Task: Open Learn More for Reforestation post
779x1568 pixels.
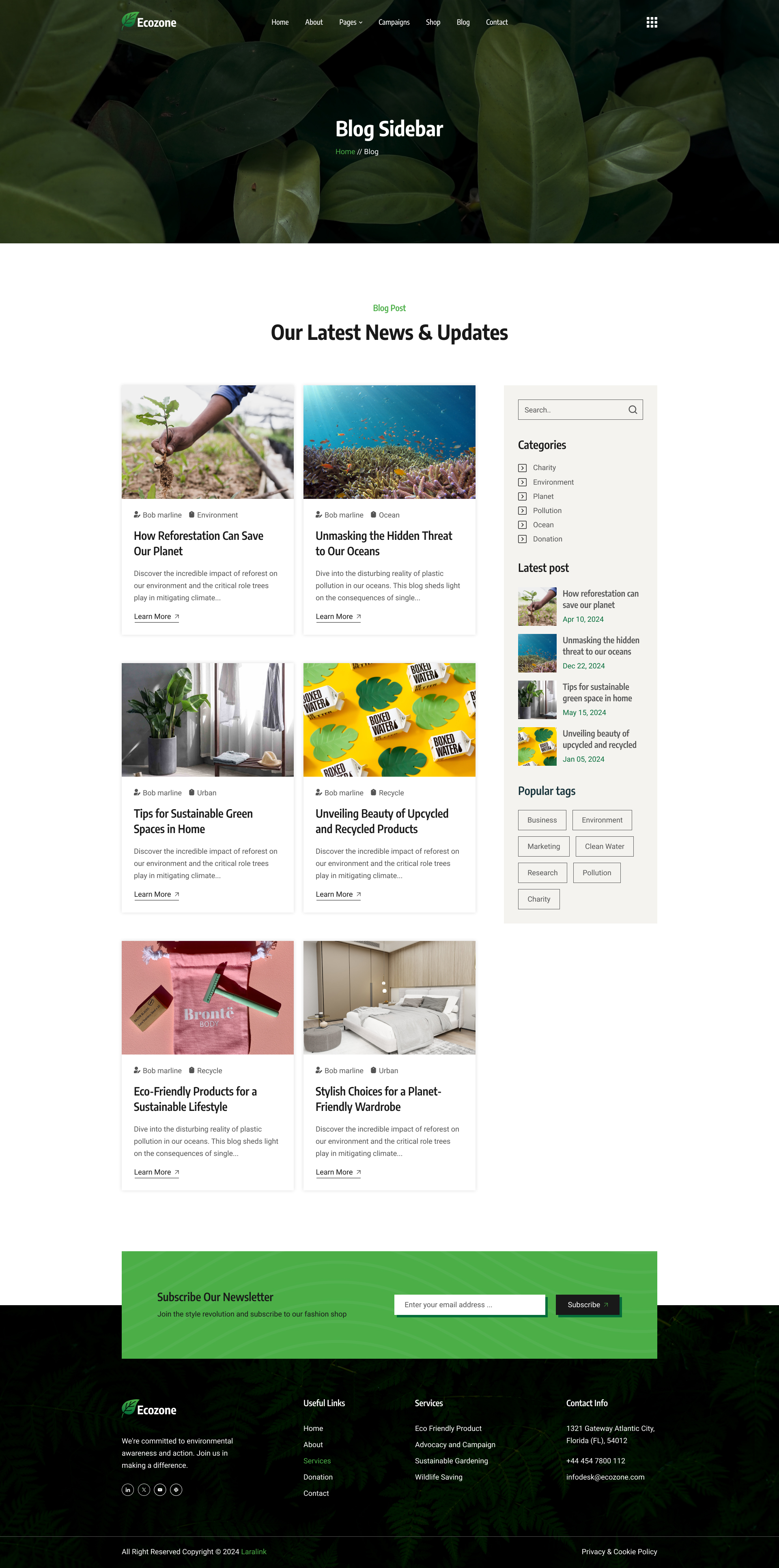Action: tap(157, 616)
